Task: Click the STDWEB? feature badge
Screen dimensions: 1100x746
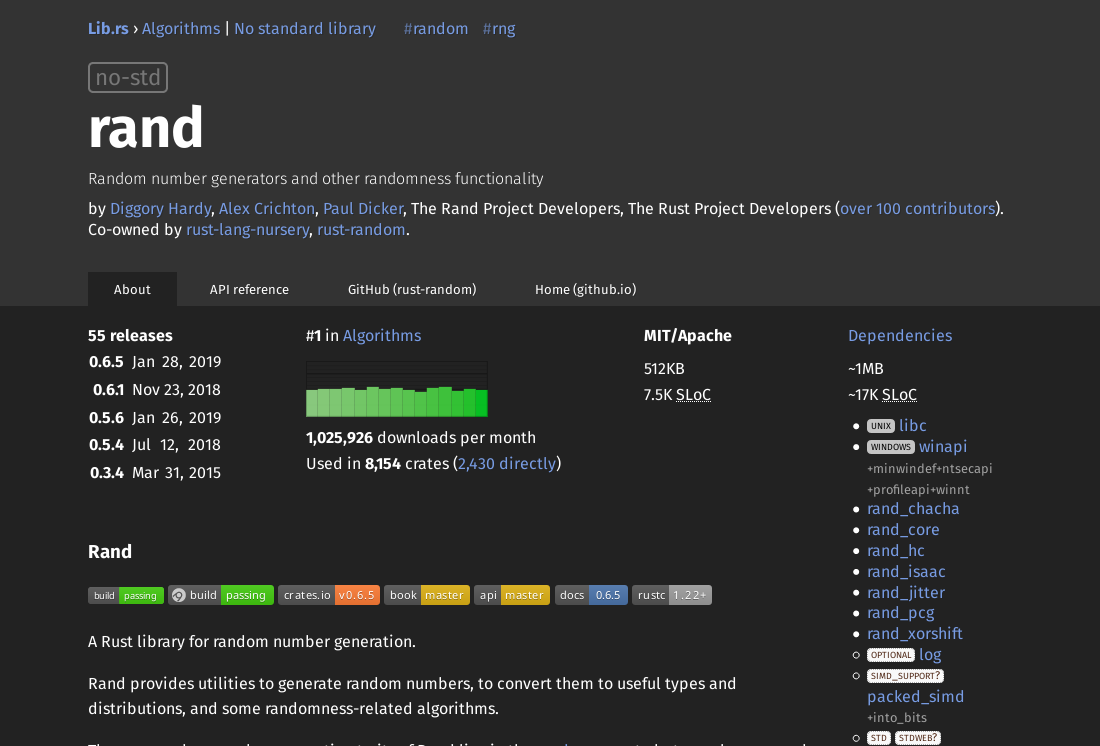Action: [918, 738]
